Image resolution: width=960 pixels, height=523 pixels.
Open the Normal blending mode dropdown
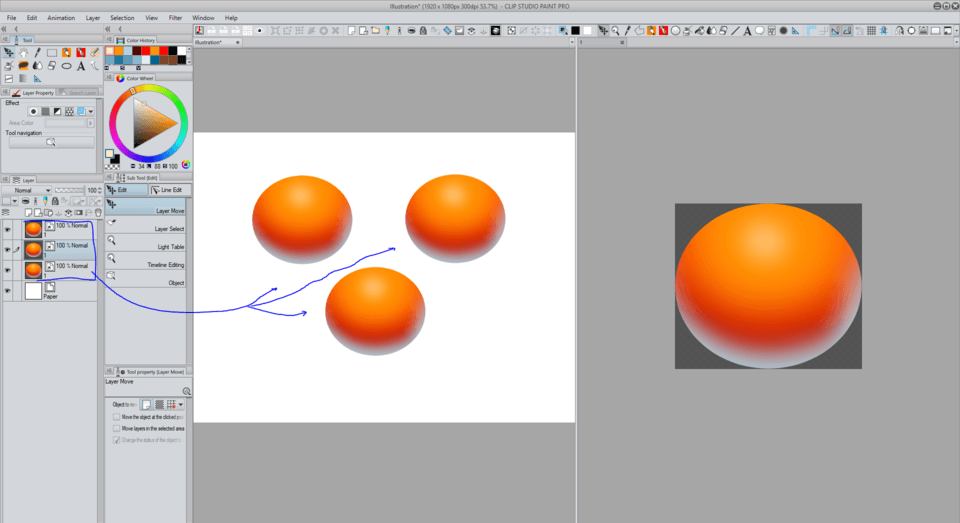26,190
